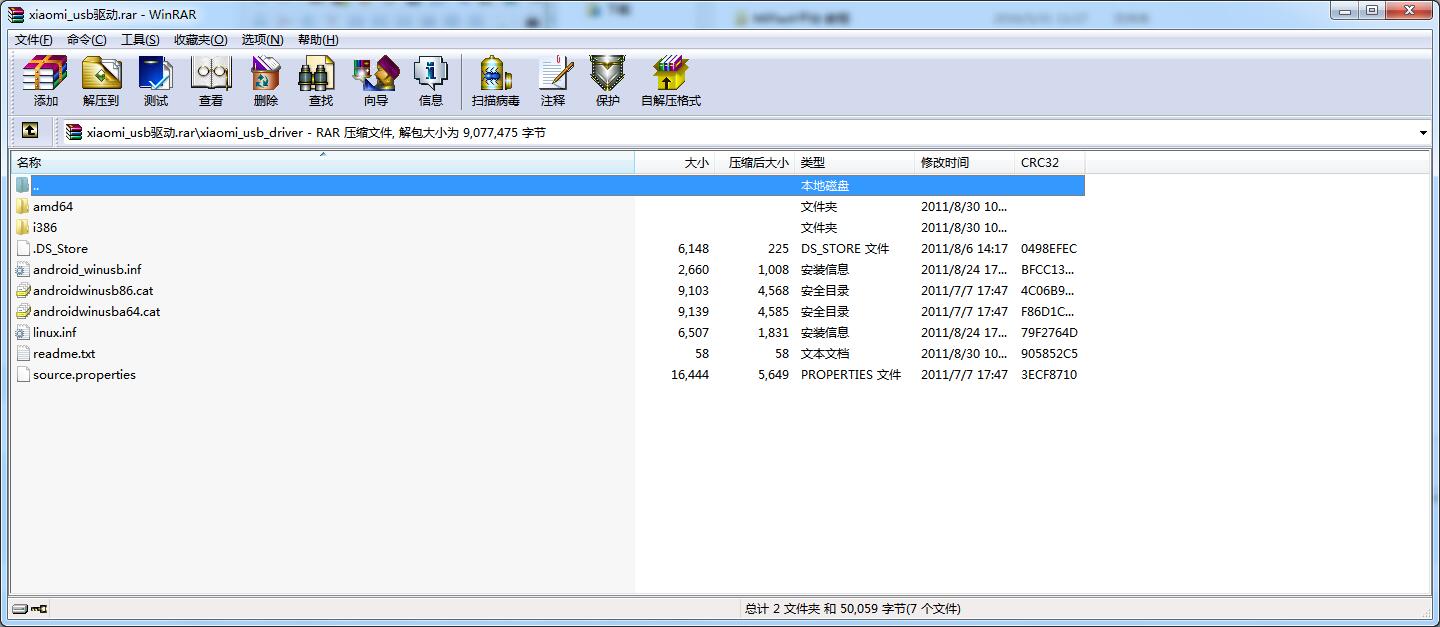
Task: Sort by CRC32 column header
Action: tap(1049, 162)
